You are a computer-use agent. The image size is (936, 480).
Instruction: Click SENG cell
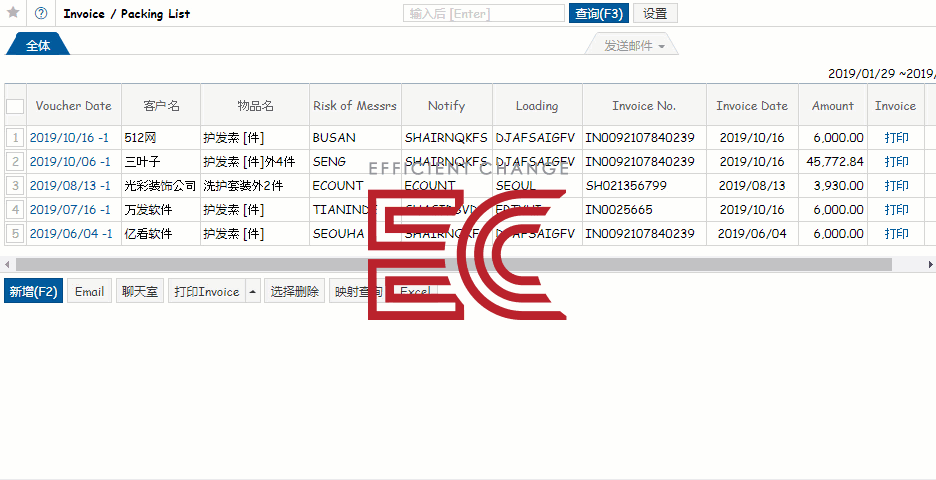coord(355,162)
